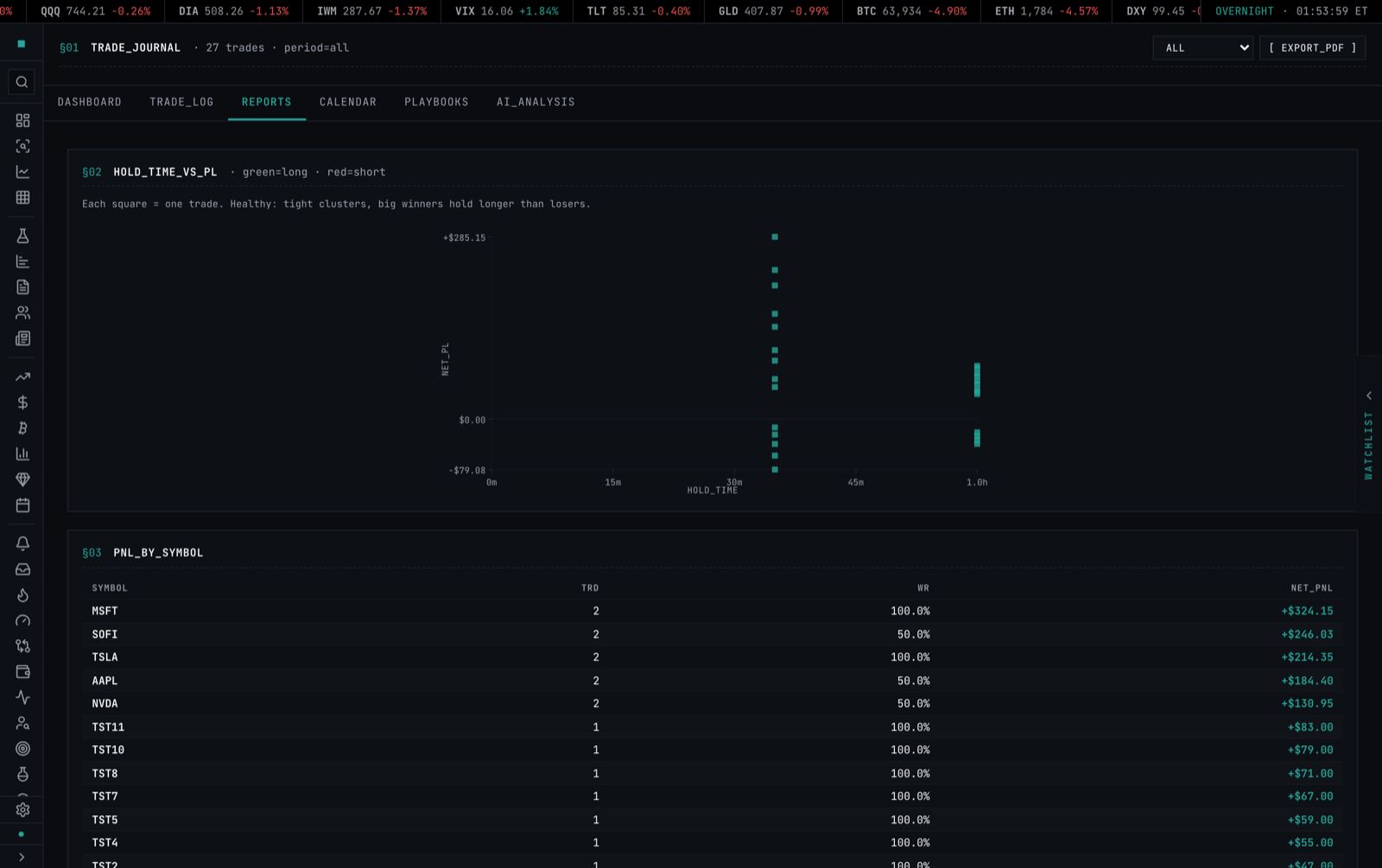The height and width of the screenshot is (868, 1382).
Task: Click the VIX ticker in top tape
Action: point(507,11)
